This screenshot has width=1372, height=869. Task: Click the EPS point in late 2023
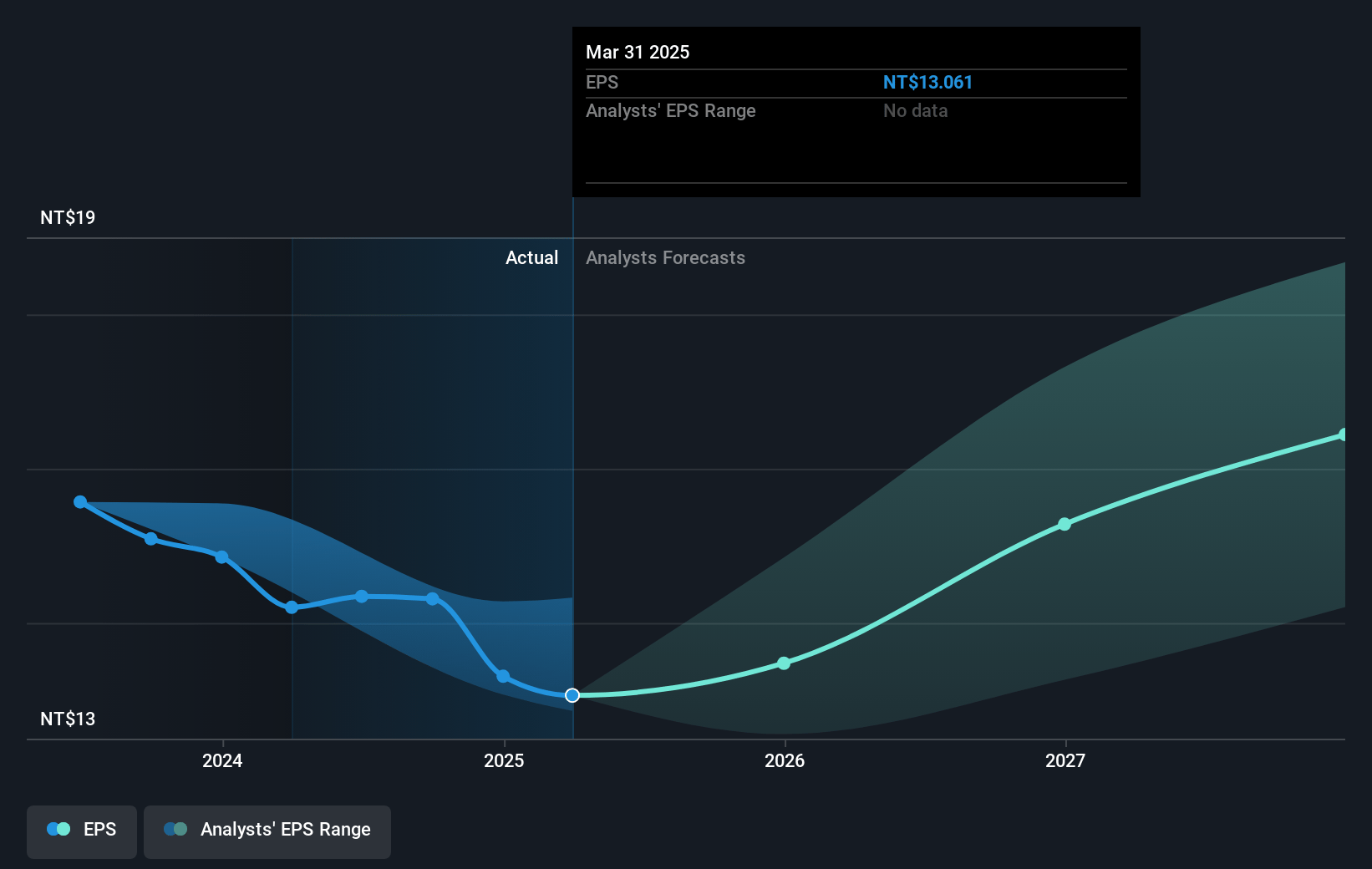(x=151, y=539)
